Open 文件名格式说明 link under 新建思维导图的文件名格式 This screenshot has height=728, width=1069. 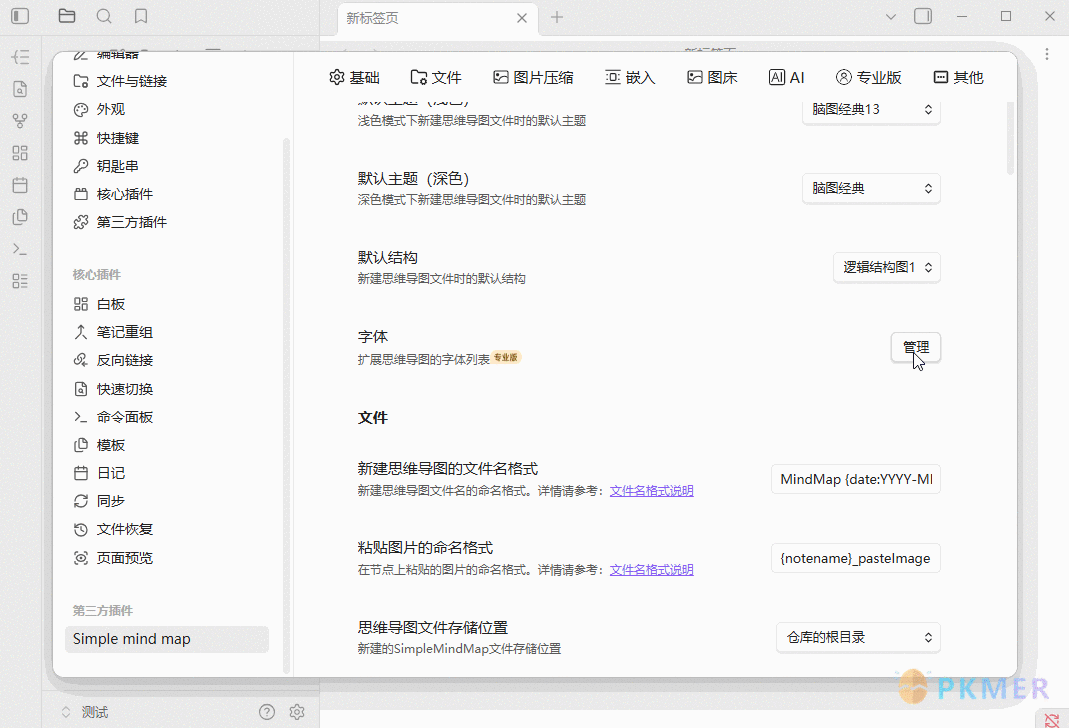[651, 491]
